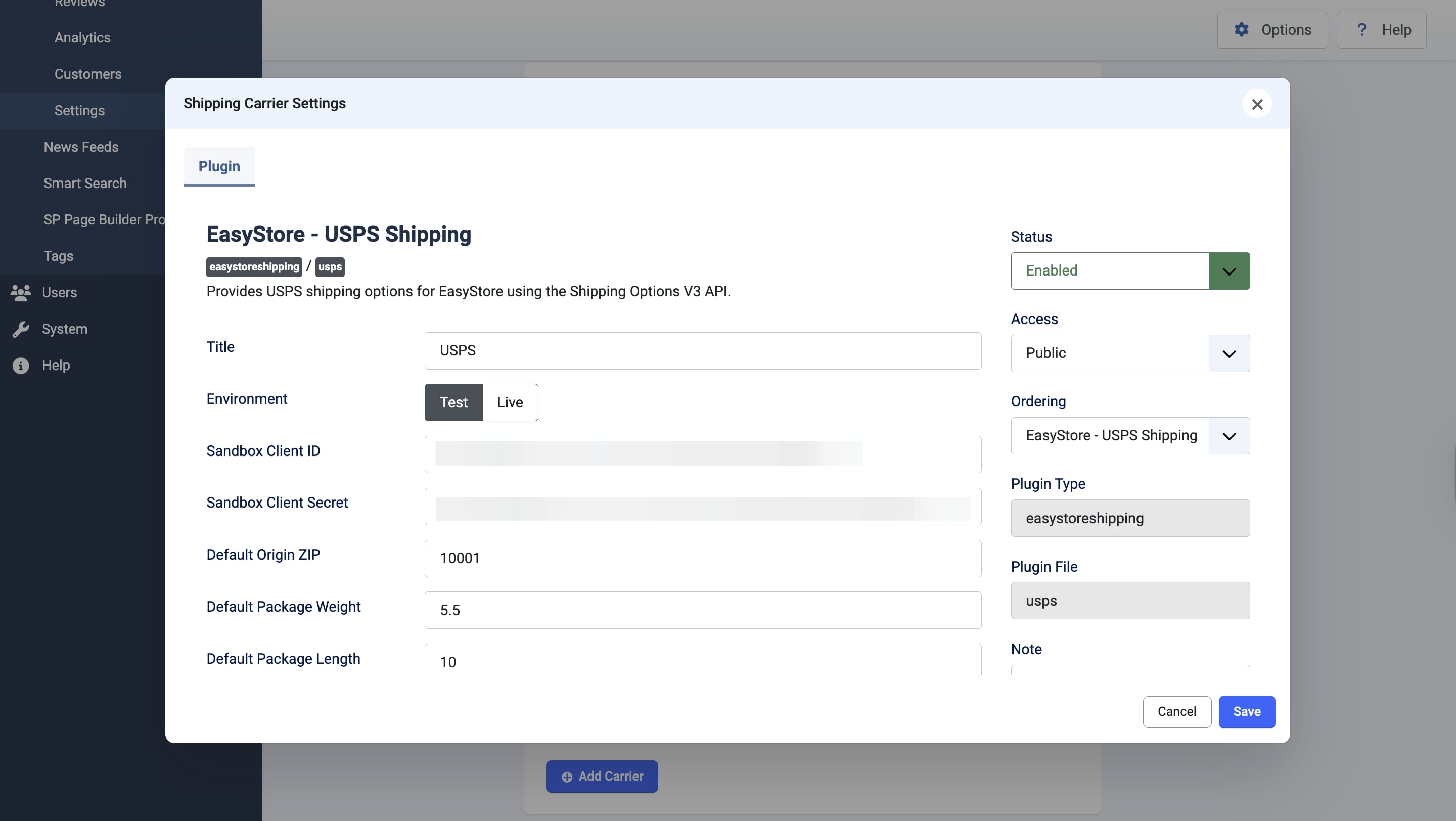This screenshot has height=821, width=1456.
Task: Click the Help info icon in sidebar
Action: (x=20, y=365)
